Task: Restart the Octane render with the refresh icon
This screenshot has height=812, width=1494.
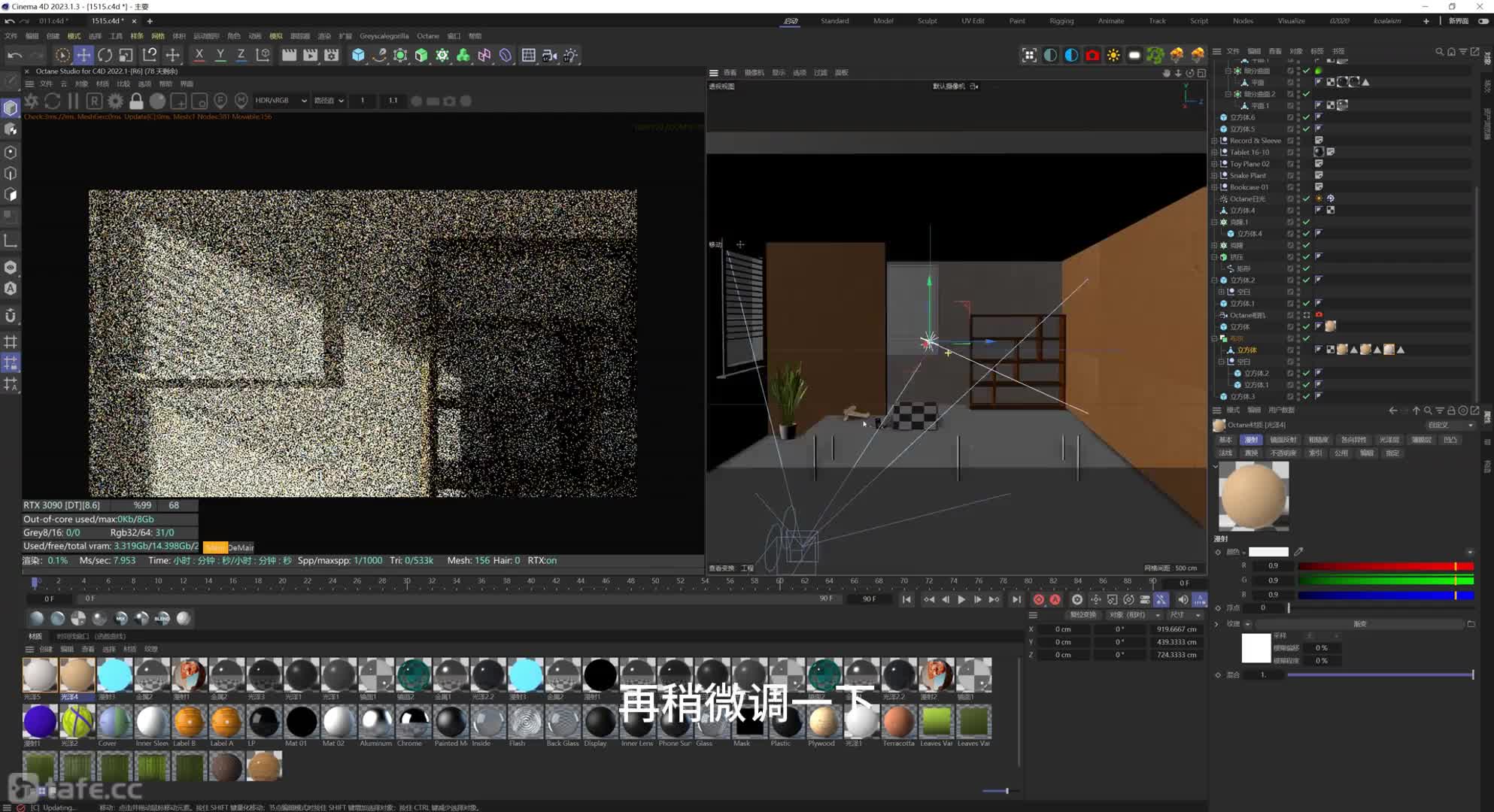Action: (52, 101)
